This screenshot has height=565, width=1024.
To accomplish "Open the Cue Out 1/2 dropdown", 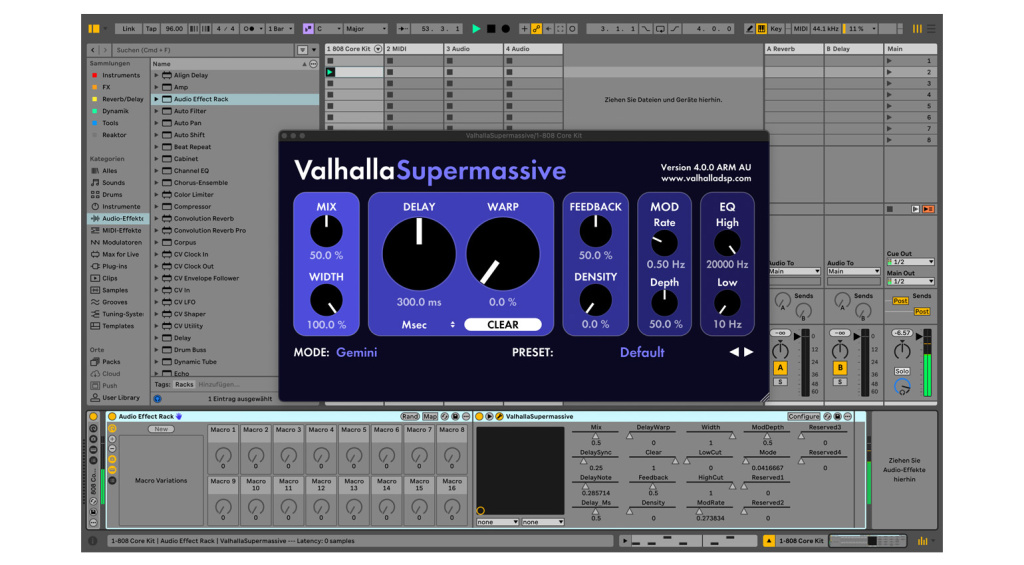I will (x=910, y=262).
